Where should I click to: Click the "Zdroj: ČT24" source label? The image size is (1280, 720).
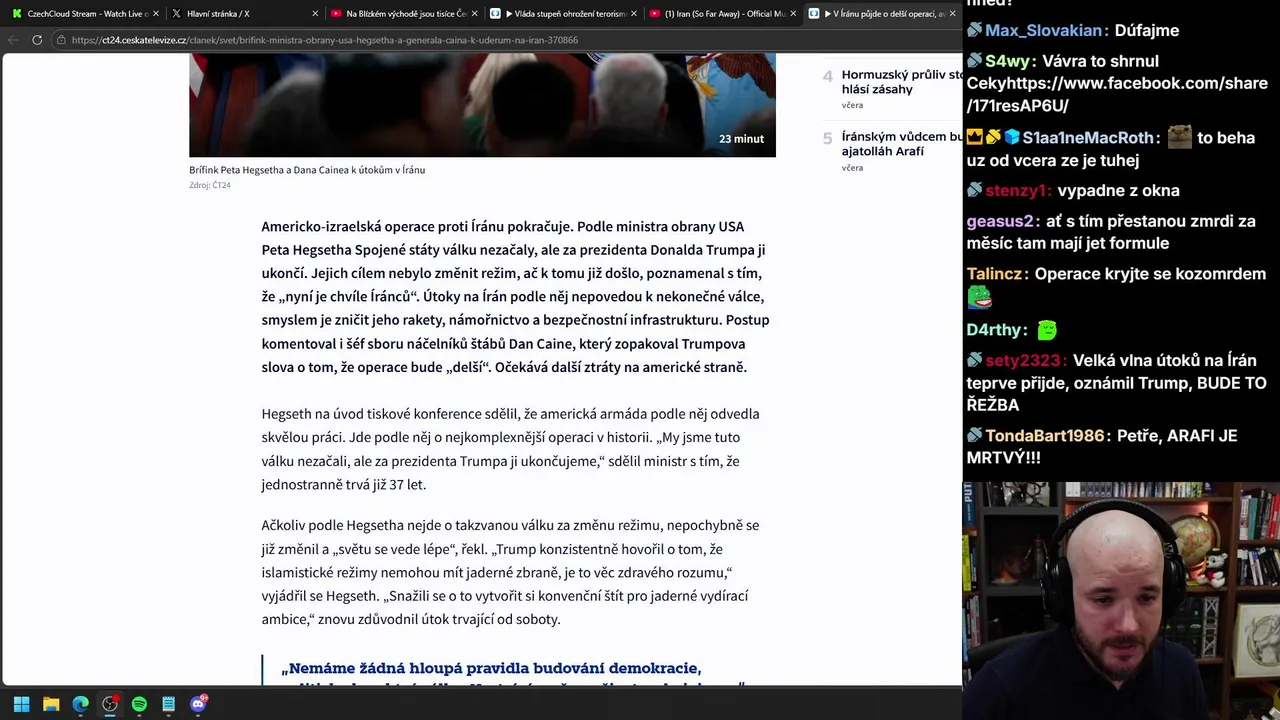click(210, 185)
